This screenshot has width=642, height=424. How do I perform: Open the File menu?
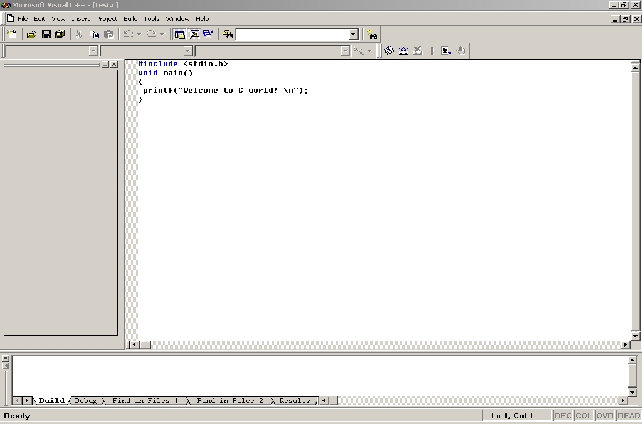(23, 19)
